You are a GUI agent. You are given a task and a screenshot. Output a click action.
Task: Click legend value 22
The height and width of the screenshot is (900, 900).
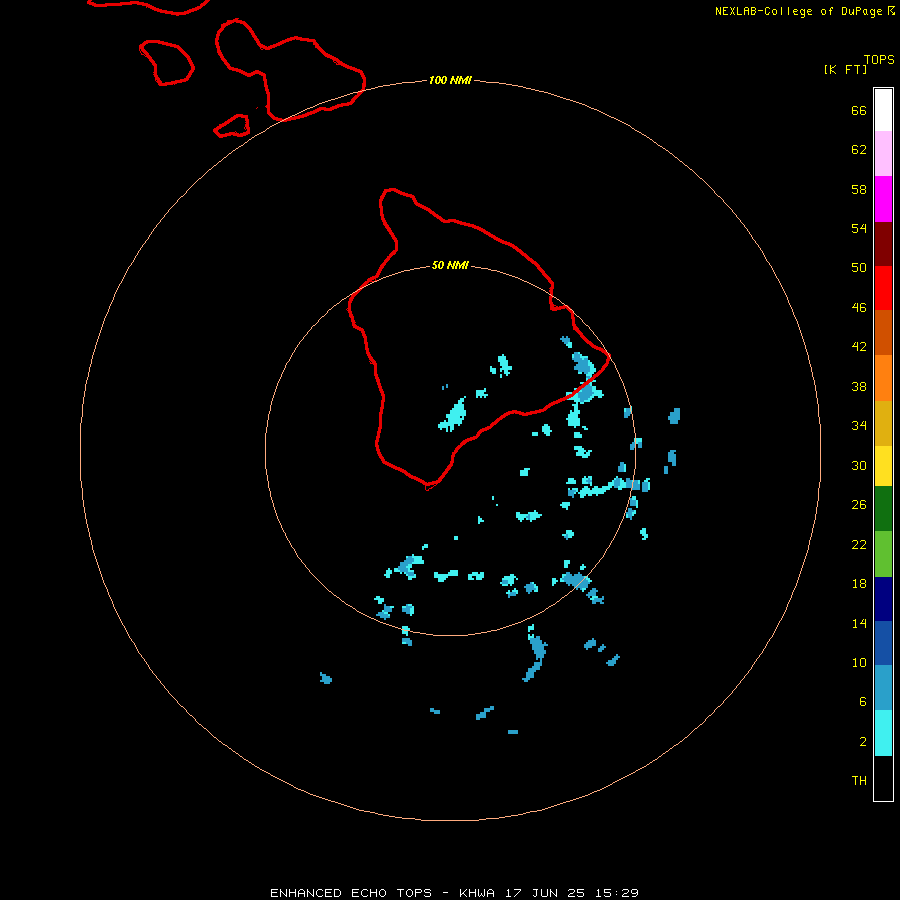coord(859,544)
